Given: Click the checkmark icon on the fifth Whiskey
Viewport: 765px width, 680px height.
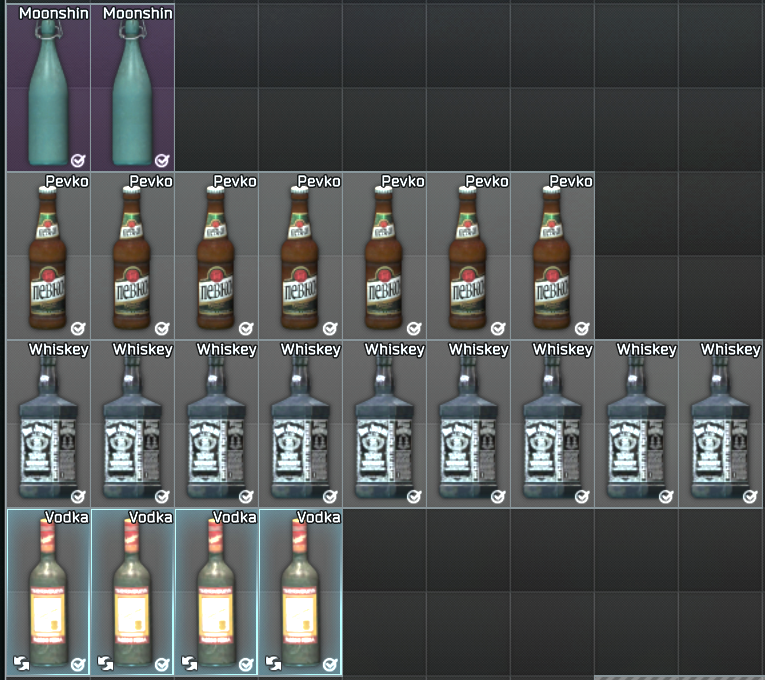Looking at the screenshot, I should point(414,497).
